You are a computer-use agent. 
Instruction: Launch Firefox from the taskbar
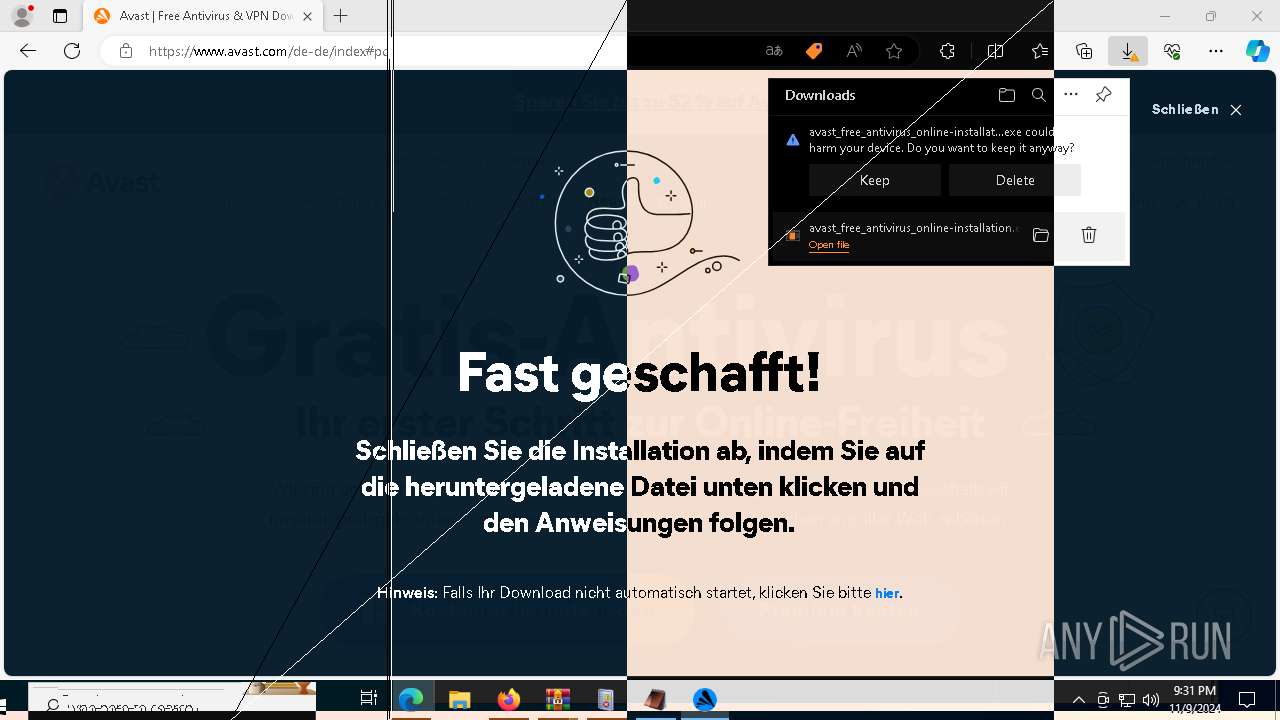[x=509, y=699]
